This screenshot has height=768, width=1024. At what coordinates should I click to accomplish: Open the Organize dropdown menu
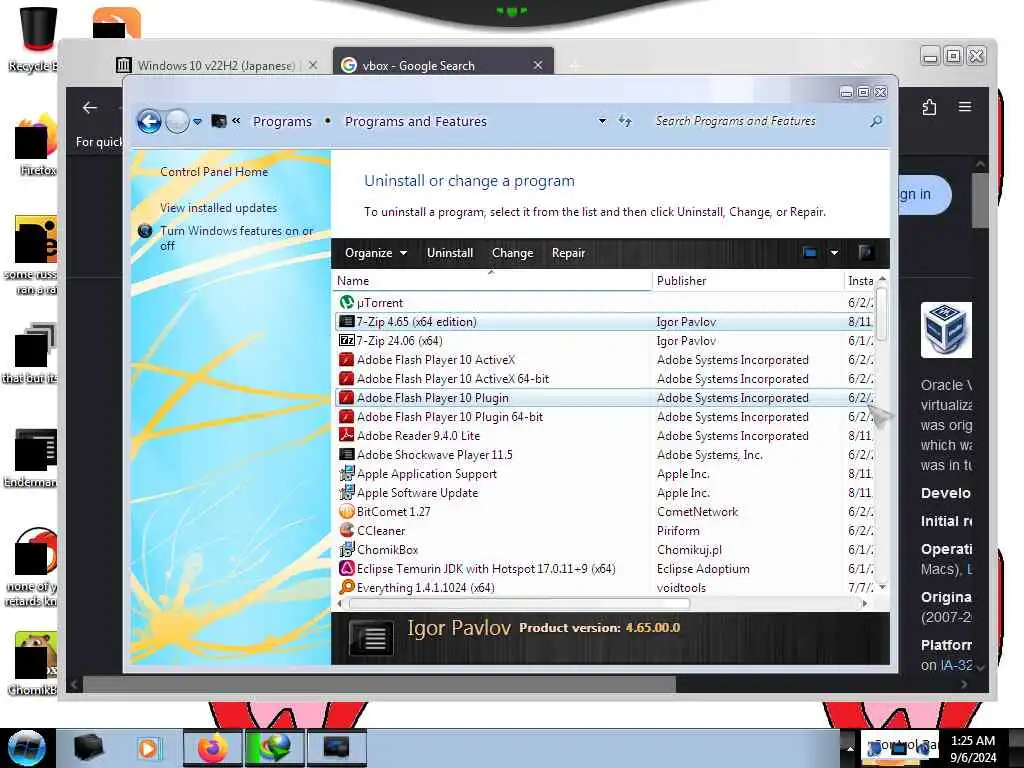[x=376, y=253]
